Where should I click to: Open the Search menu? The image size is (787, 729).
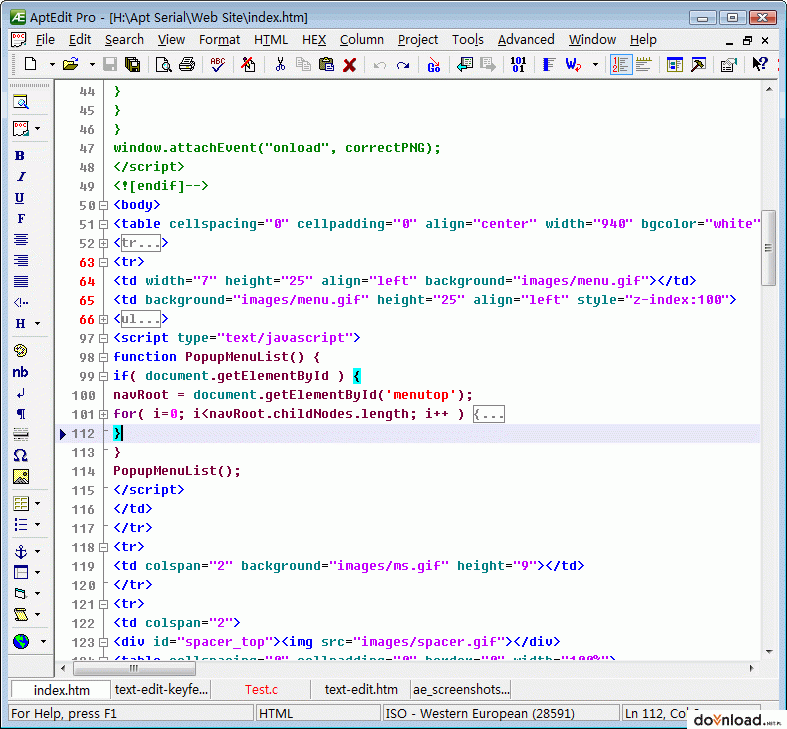[124, 40]
